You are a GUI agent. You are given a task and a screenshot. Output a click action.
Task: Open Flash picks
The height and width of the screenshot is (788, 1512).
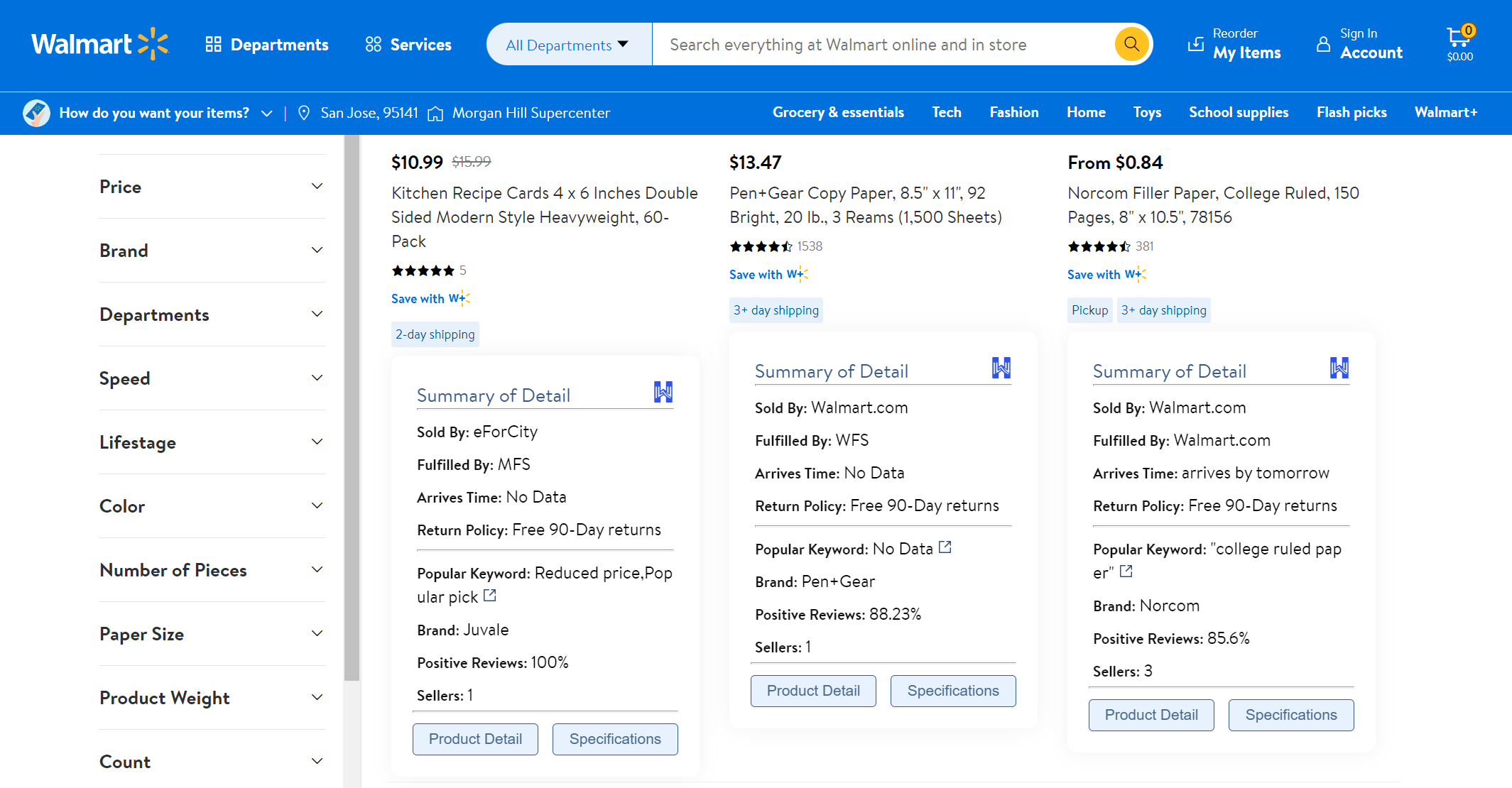click(1351, 112)
